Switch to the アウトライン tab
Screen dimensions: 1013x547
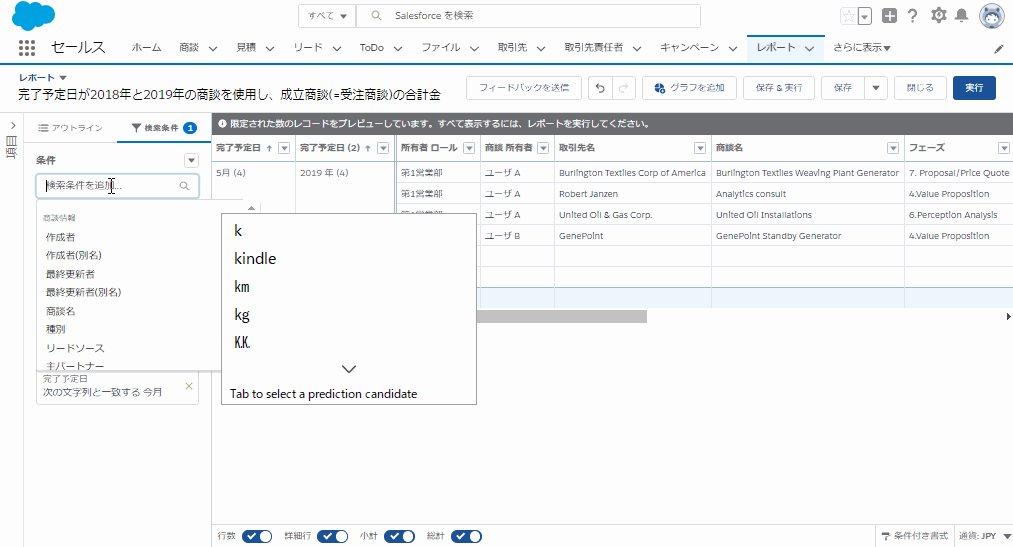click(x=70, y=128)
